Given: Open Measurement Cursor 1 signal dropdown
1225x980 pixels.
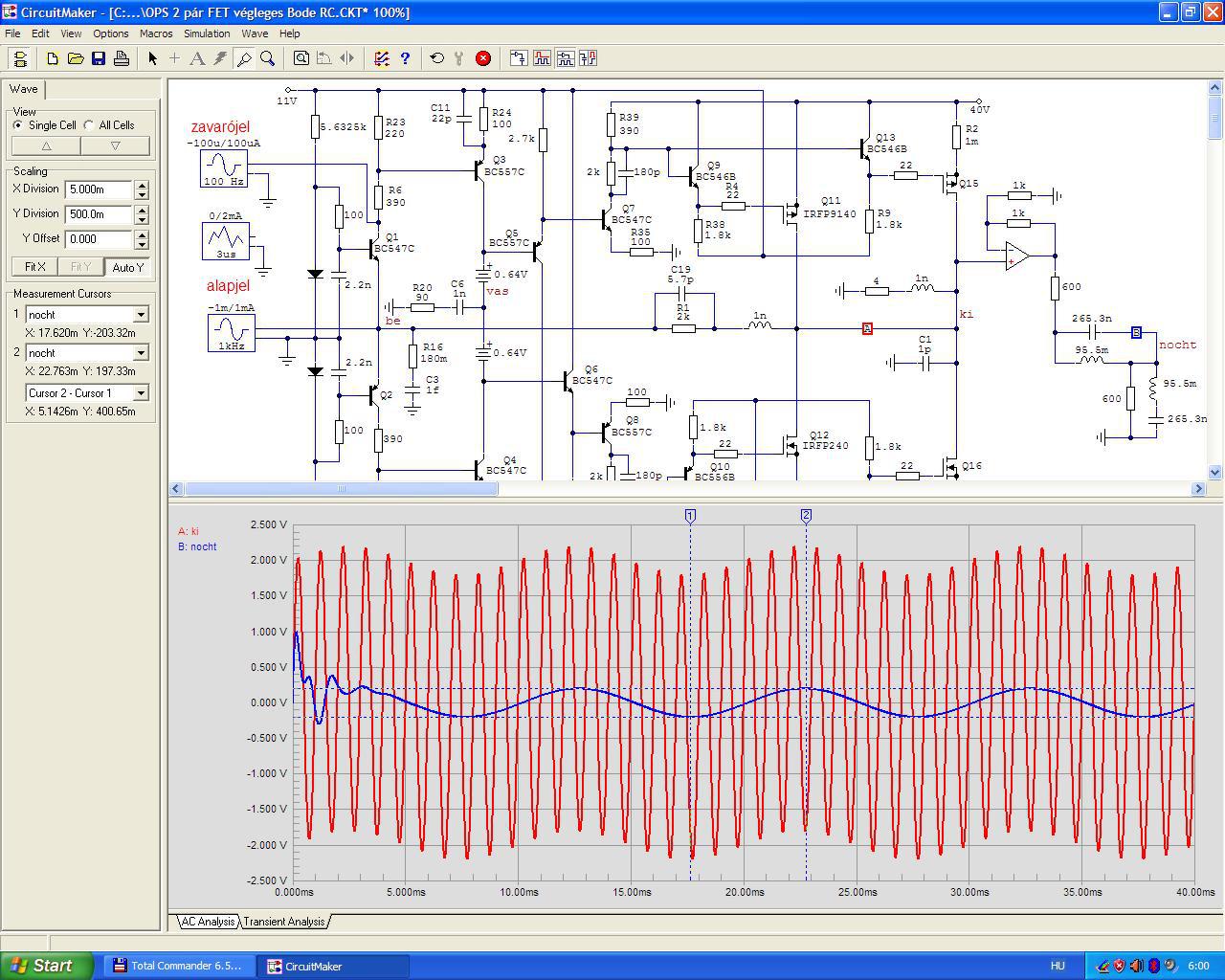Looking at the screenshot, I should click(x=141, y=315).
